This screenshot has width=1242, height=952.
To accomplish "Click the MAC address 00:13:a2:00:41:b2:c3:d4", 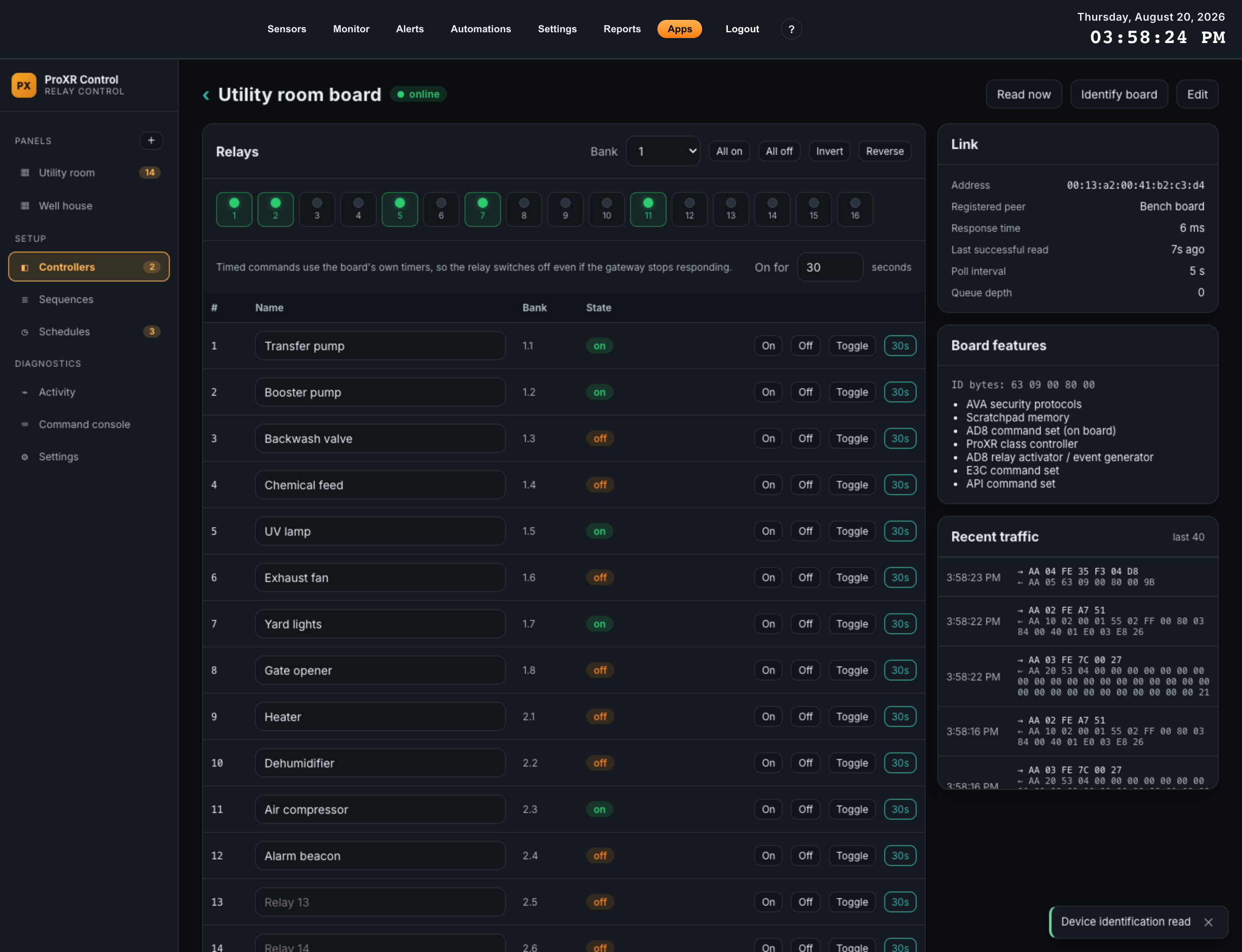I will (1136, 185).
